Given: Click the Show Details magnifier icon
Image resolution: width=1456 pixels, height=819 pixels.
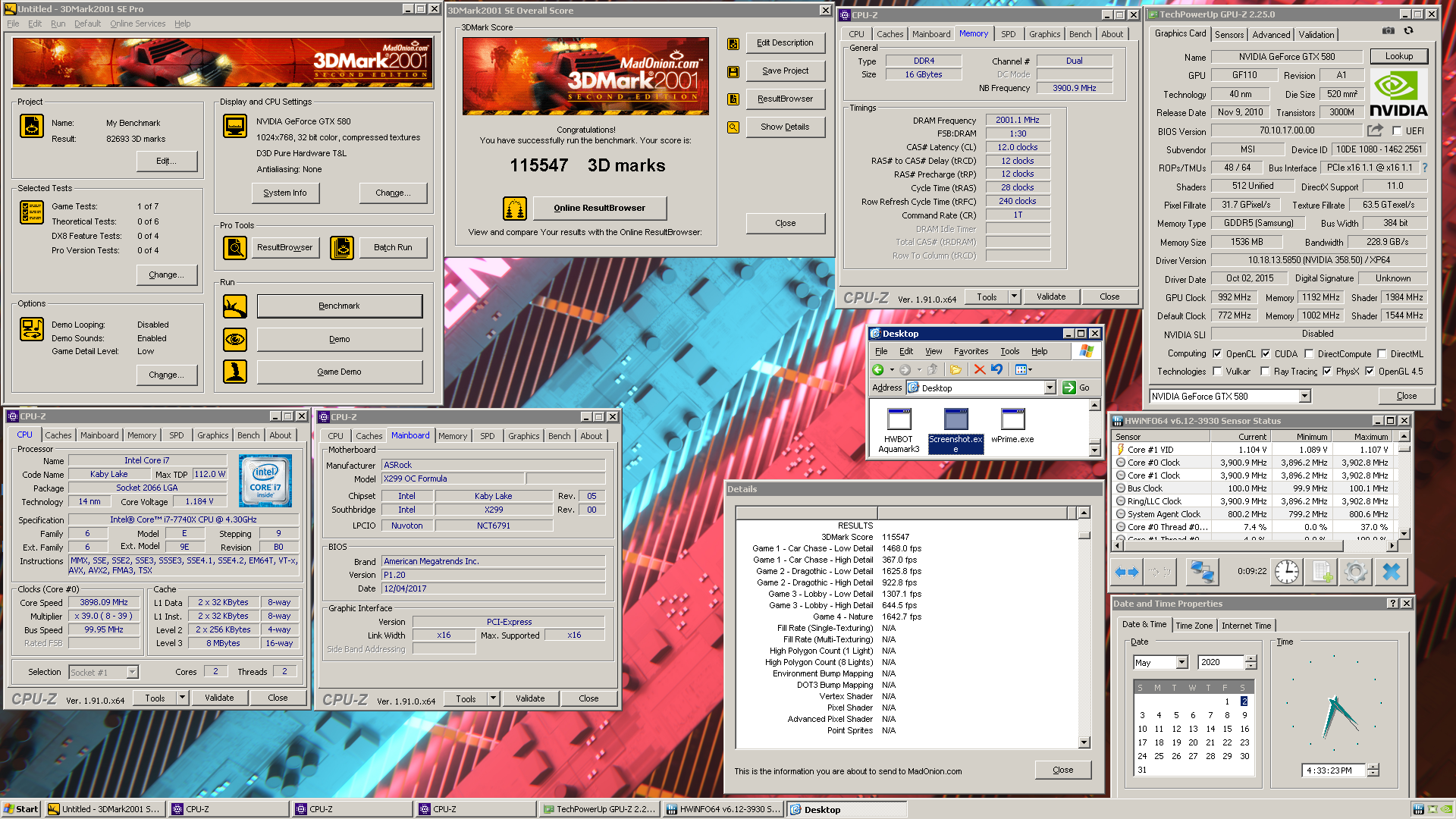Looking at the screenshot, I should coord(733,127).
